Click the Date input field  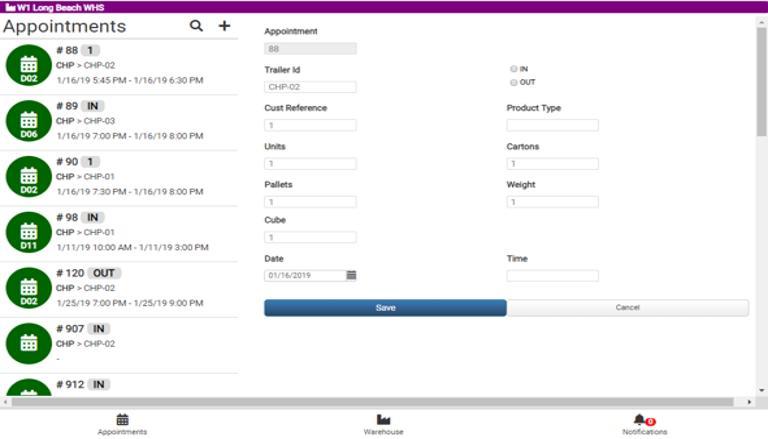[x=306, y=275]
